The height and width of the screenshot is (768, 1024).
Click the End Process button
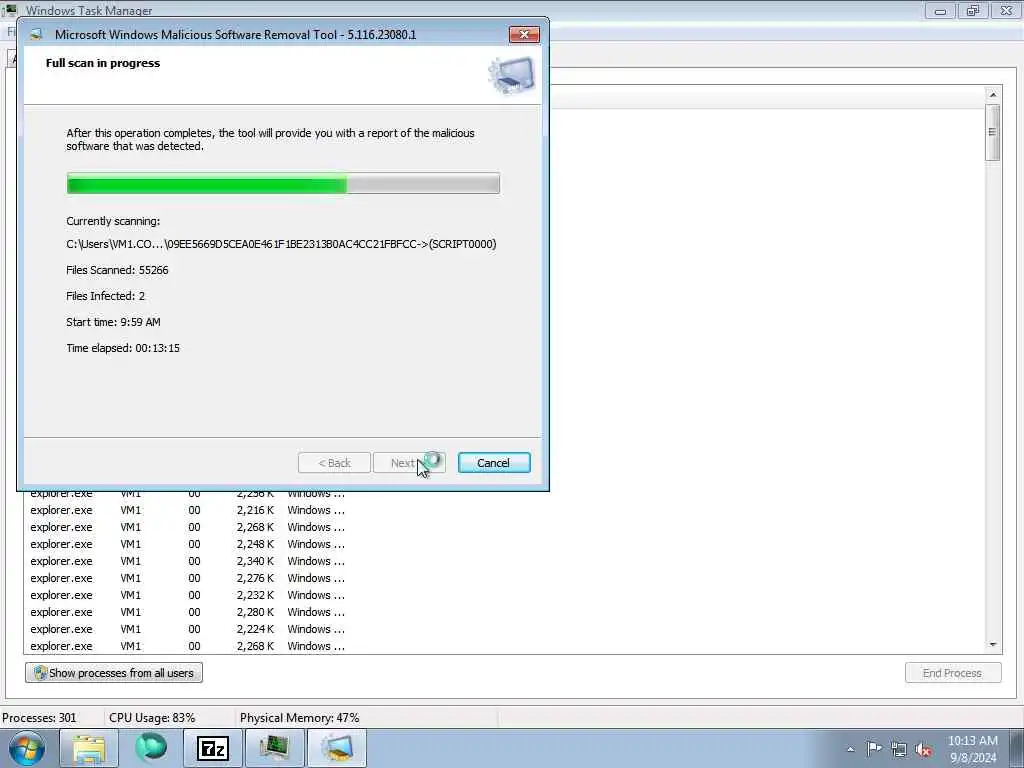[953, 673]
